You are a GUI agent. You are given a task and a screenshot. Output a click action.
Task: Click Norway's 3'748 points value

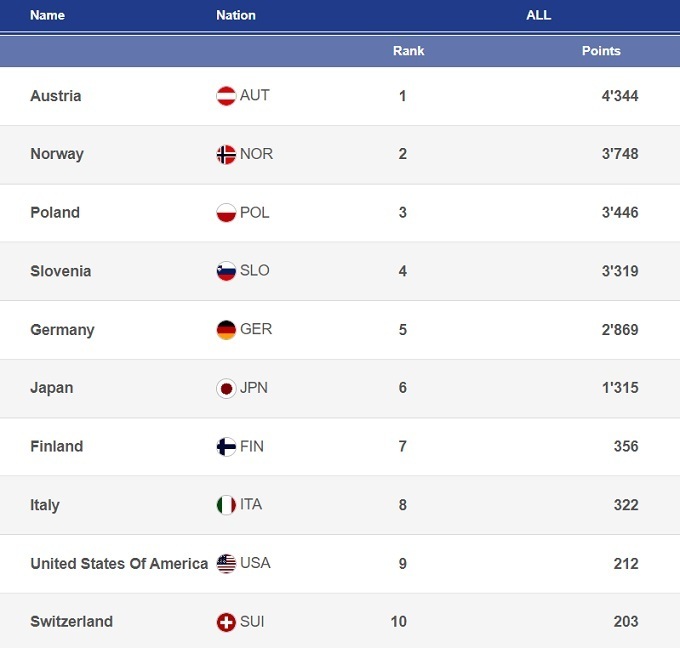coord(619,154)
